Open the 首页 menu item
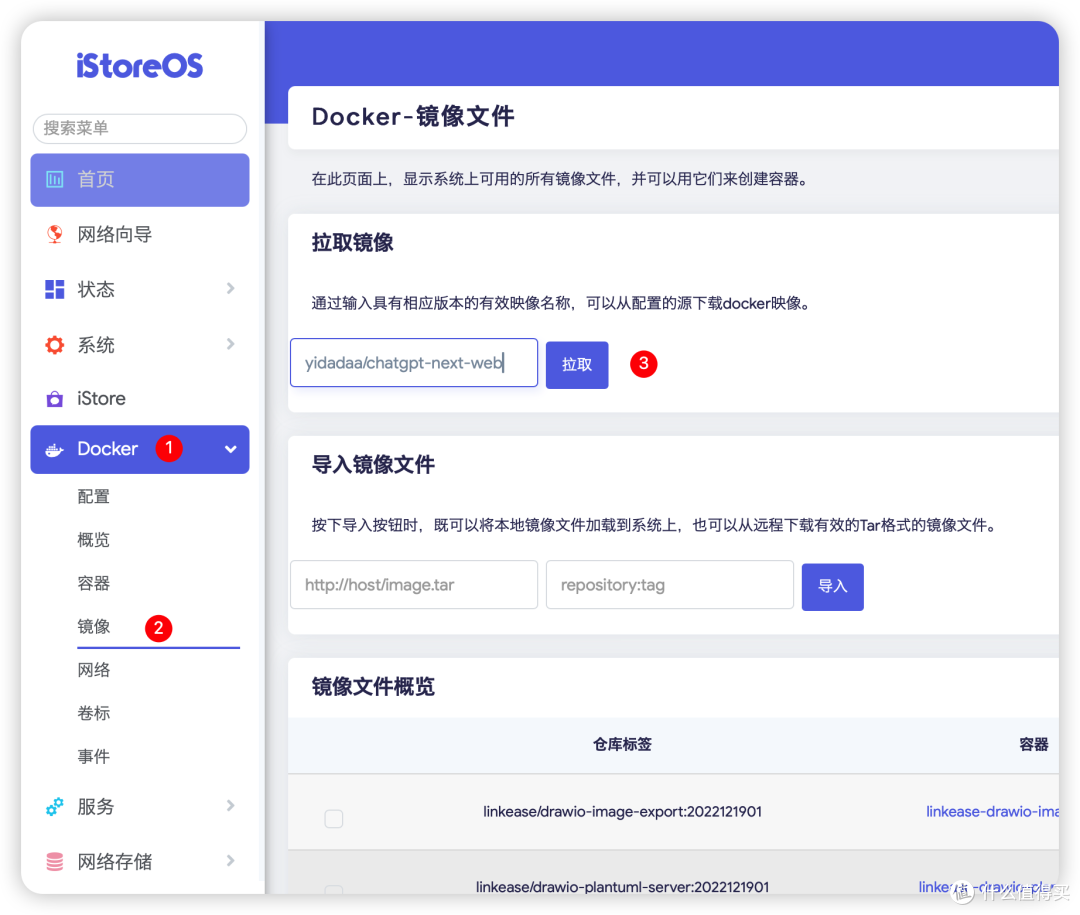1080x915 pixels. pos(140,180)
